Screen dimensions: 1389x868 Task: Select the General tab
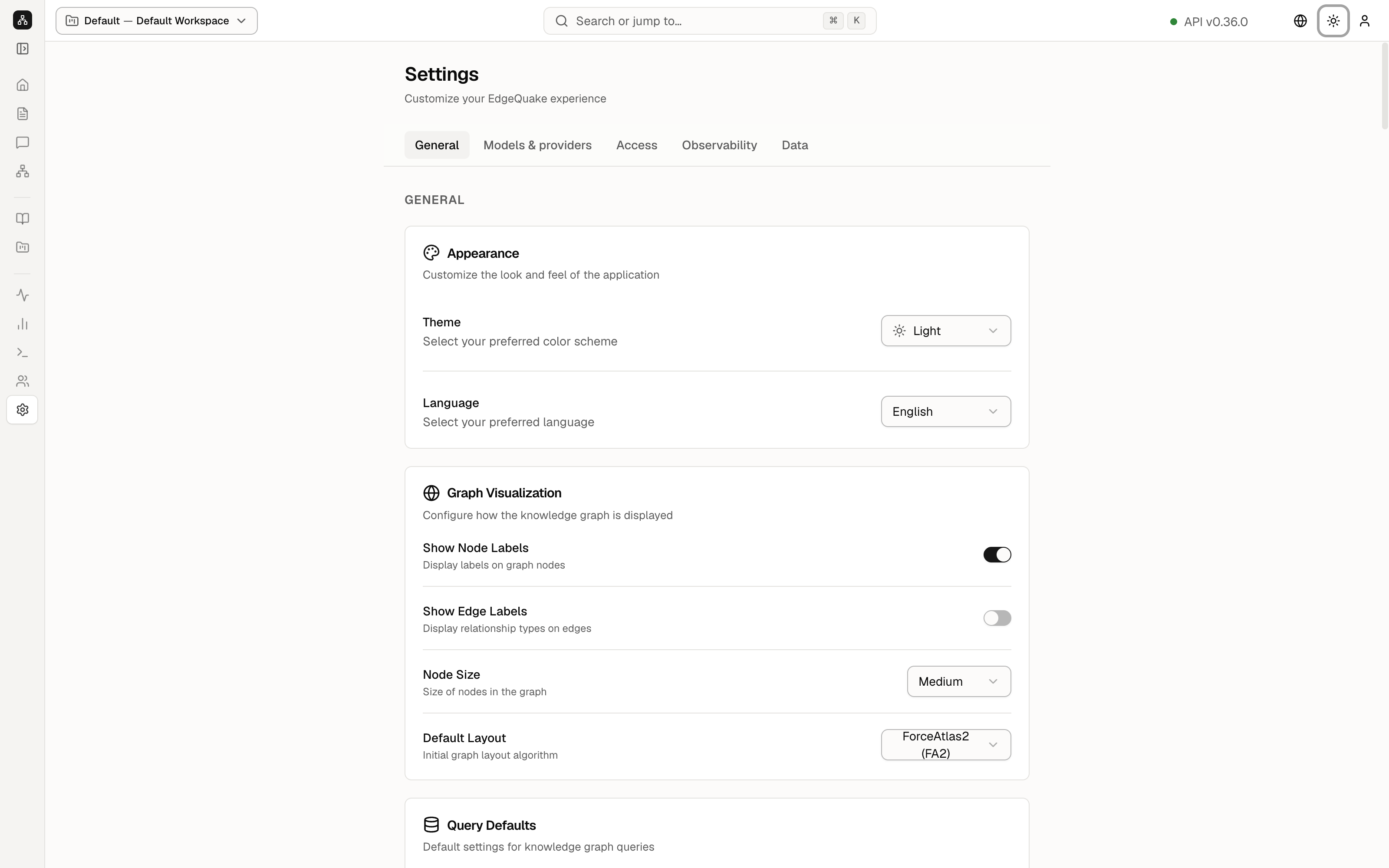(x=437, y=145)
